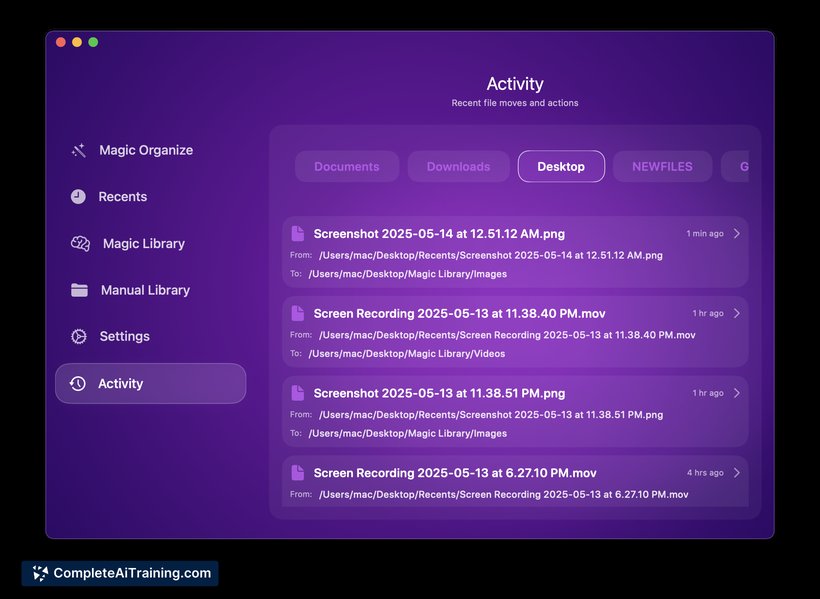Open Settings sidebar label
This screenshot has width=820, height=599.
point(124,336)
